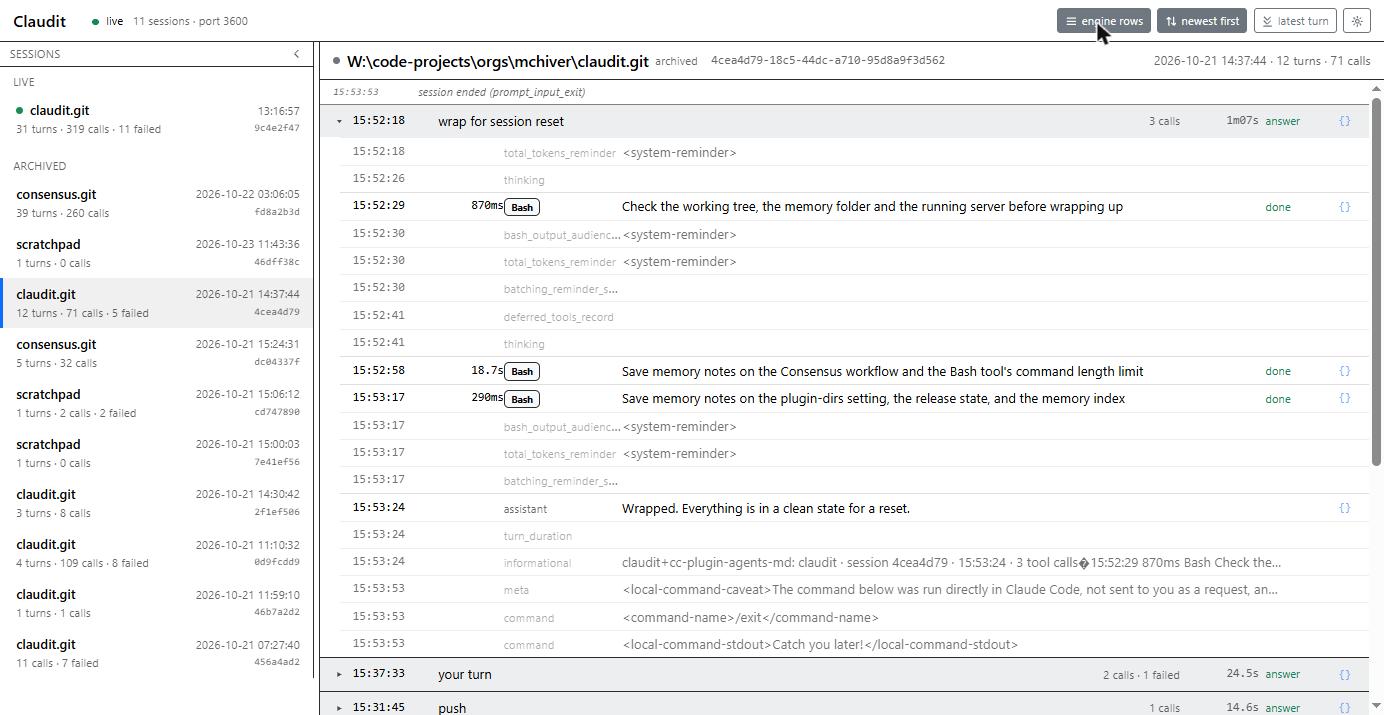Select the deferred_tools_record row

coord(854,316)
